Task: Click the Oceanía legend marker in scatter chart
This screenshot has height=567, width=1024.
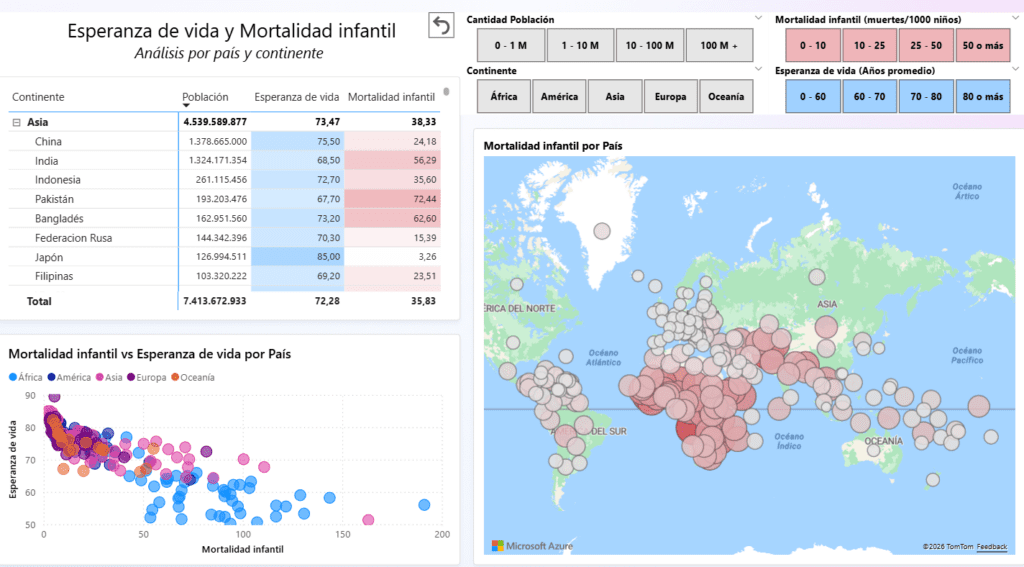Action: 174,377
